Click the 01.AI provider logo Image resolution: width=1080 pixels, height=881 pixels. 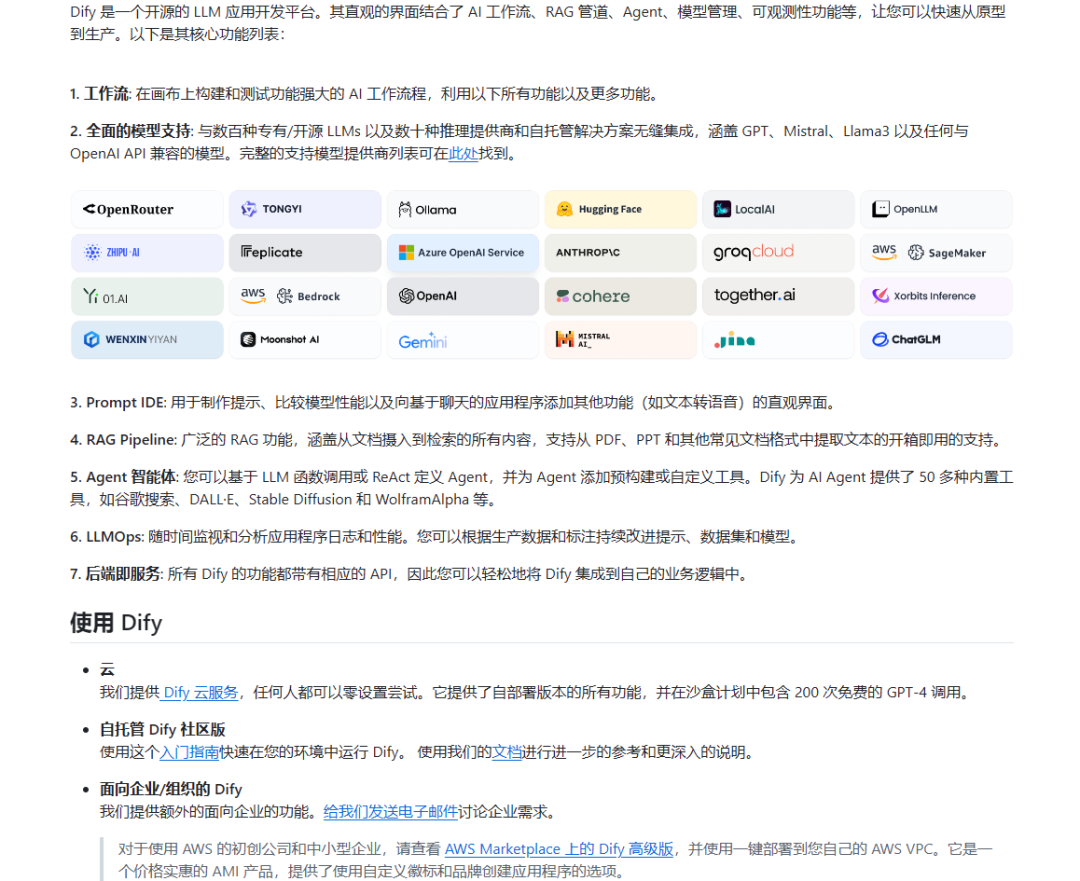[147, 296]
